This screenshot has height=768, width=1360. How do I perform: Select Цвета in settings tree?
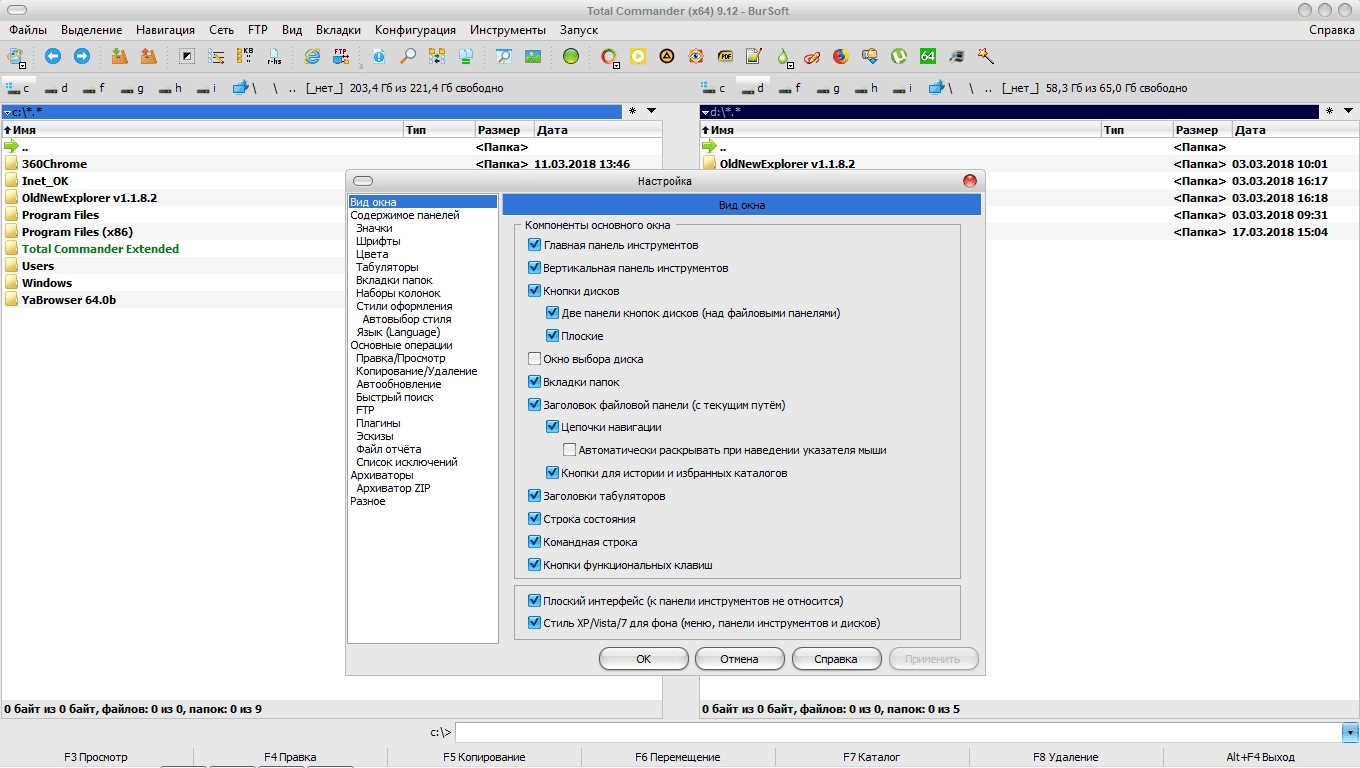tap(372, 254)
